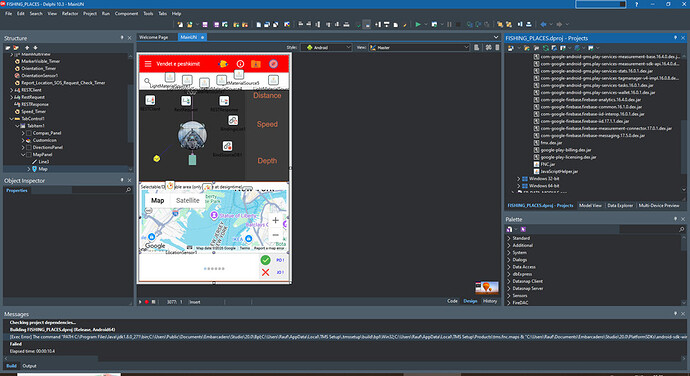
Task: Open the Project menu
Action: tap(90, 14)
